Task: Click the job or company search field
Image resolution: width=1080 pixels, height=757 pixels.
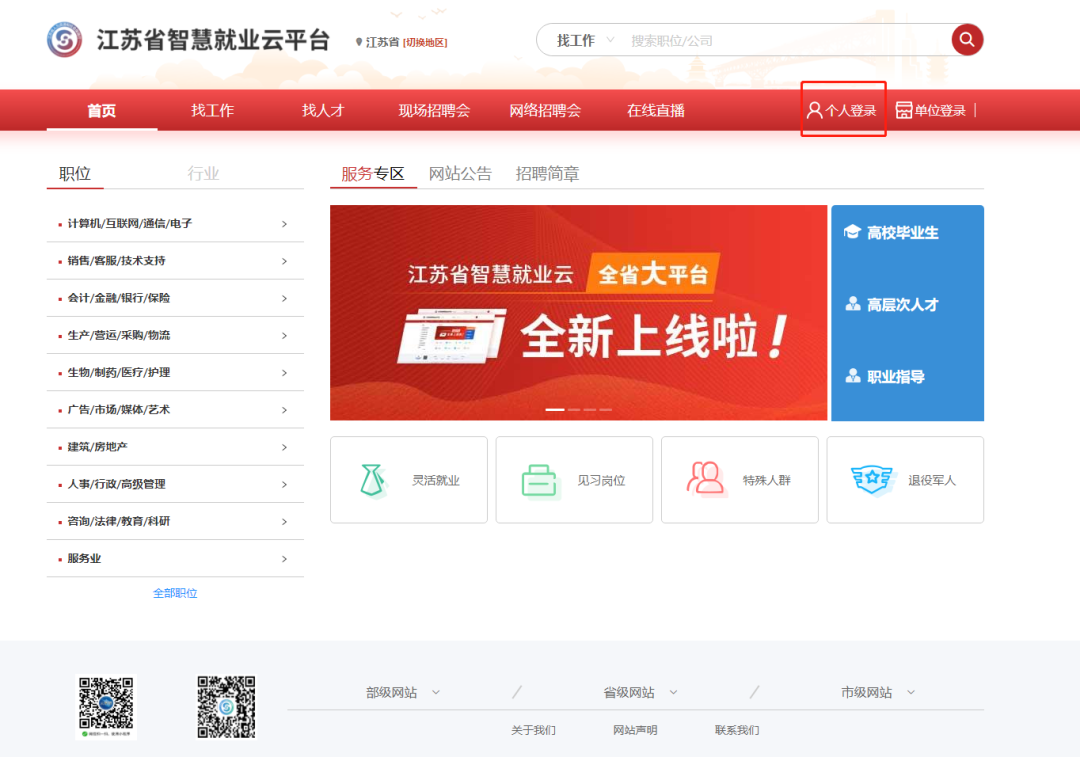Action: [x=780, y=41]
